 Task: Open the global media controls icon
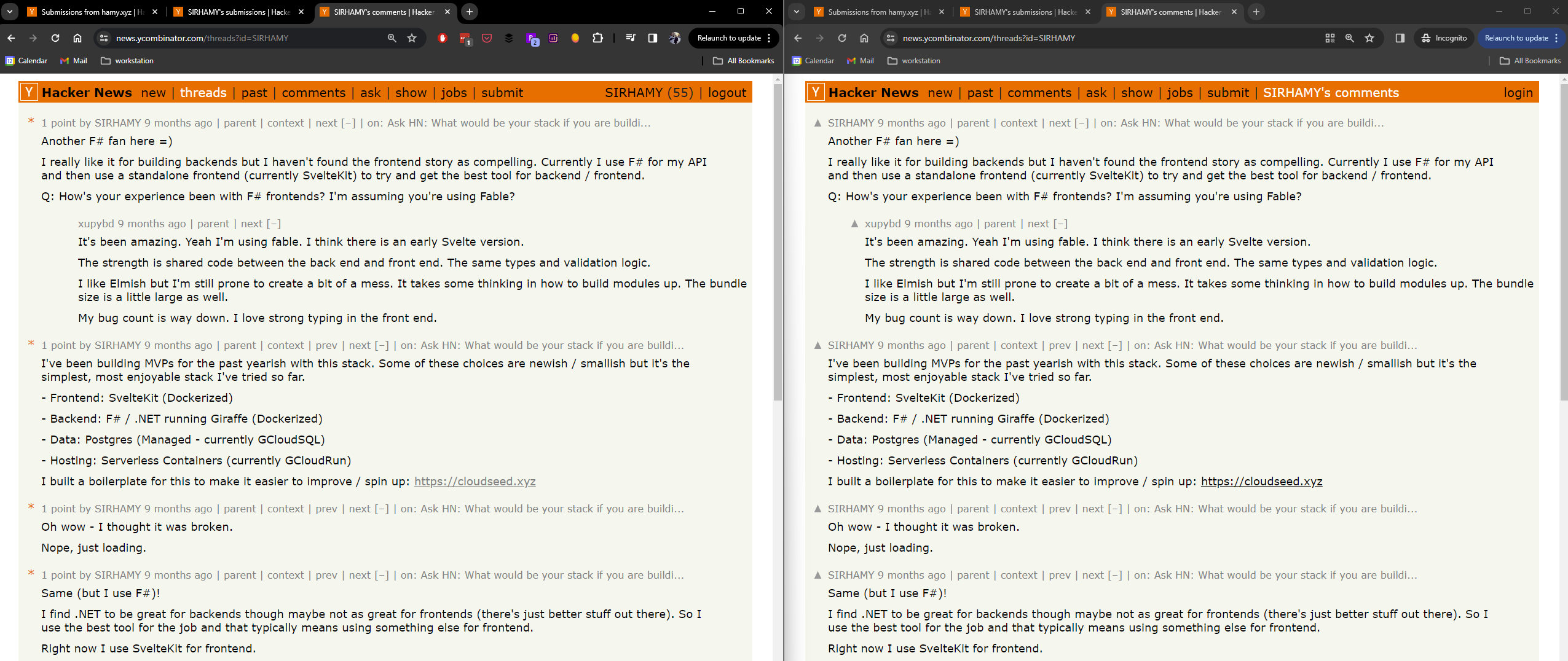630,38
